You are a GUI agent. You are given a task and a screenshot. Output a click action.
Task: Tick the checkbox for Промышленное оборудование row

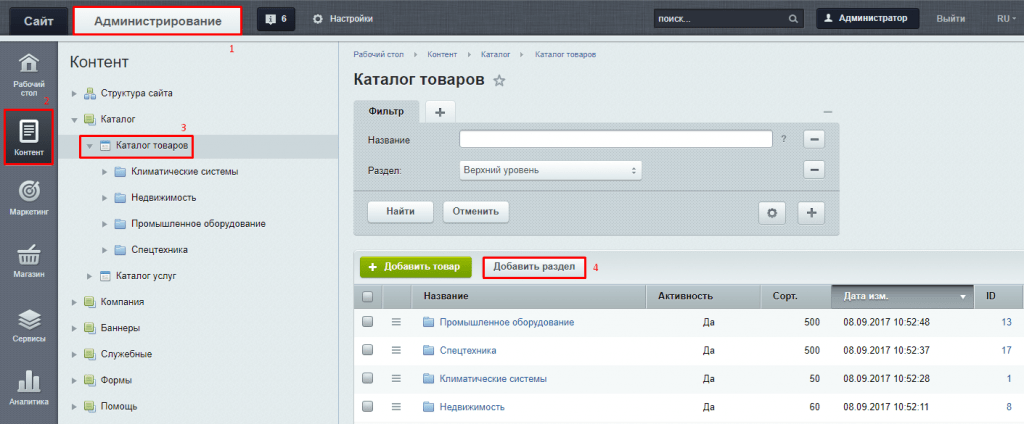click(367, 322)
